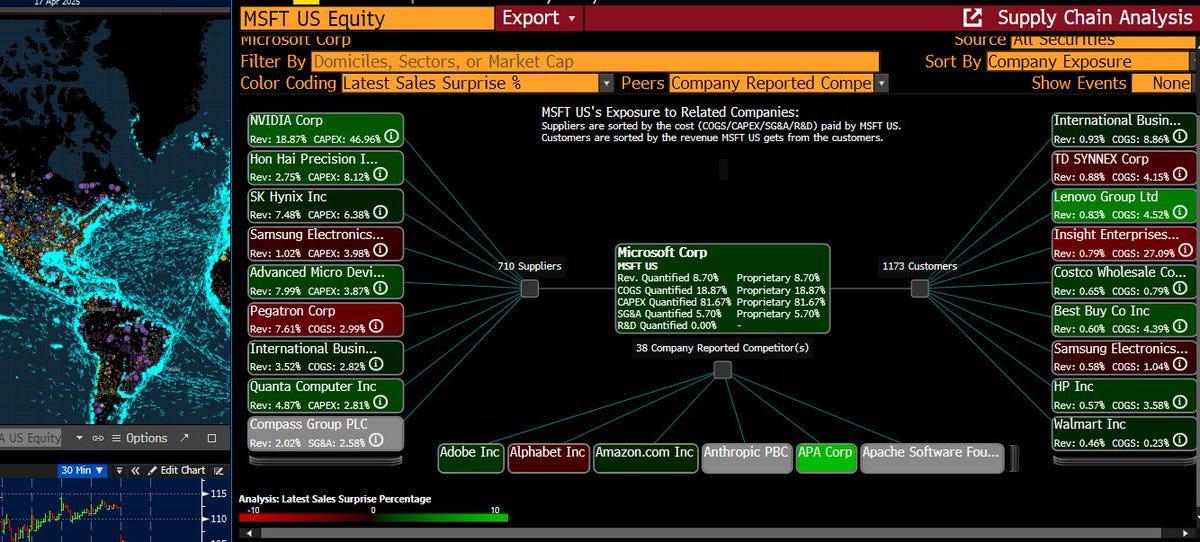Click the 1173 Customers node square
The width and height of the screenshot is (1200, 542).
919,288
